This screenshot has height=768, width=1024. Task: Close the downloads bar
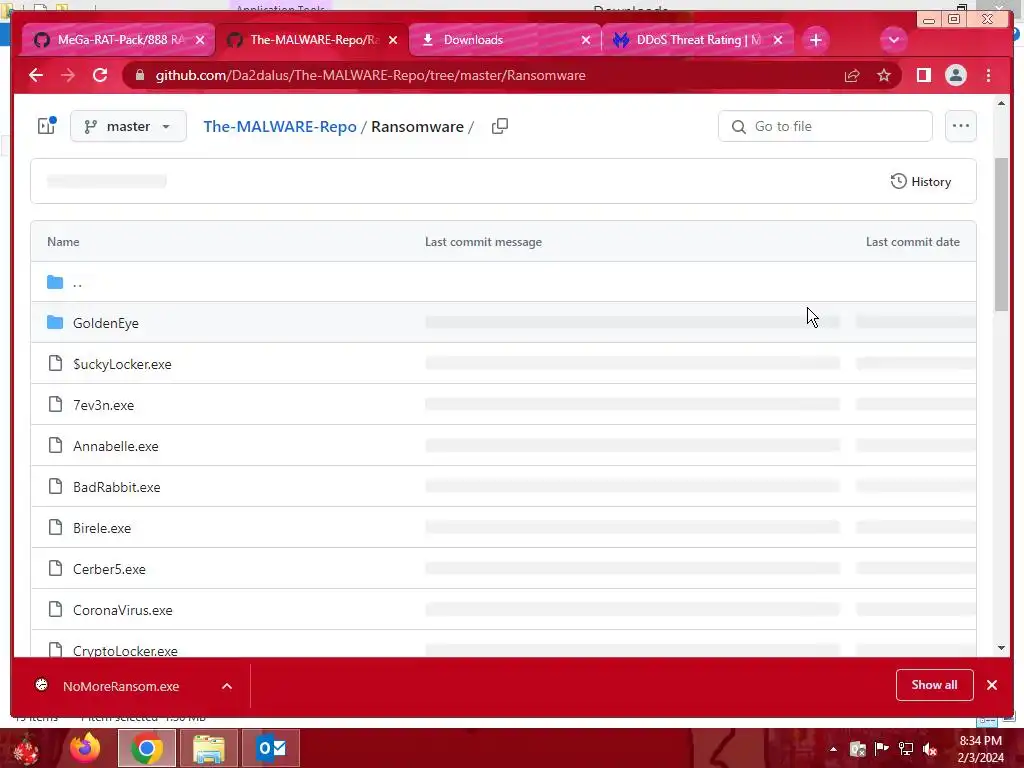click(992, 685)
